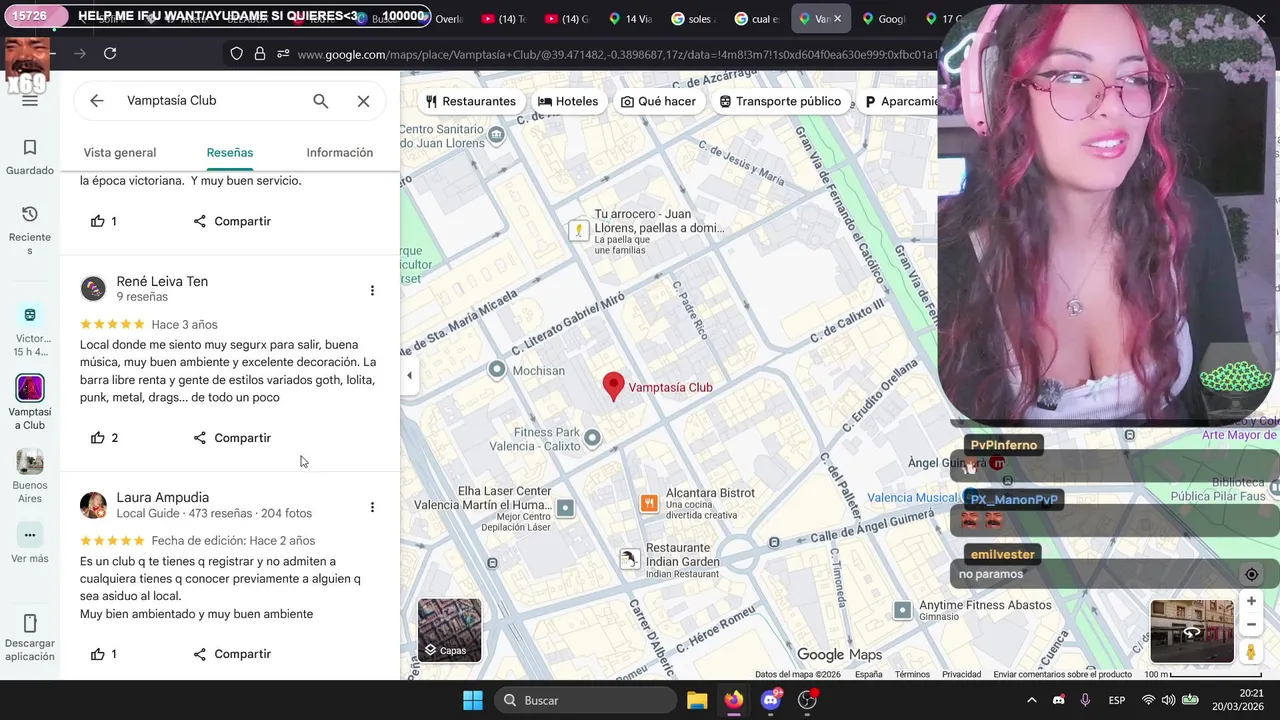Click Fitness Park Valencia marker

(x=592, y=437)
